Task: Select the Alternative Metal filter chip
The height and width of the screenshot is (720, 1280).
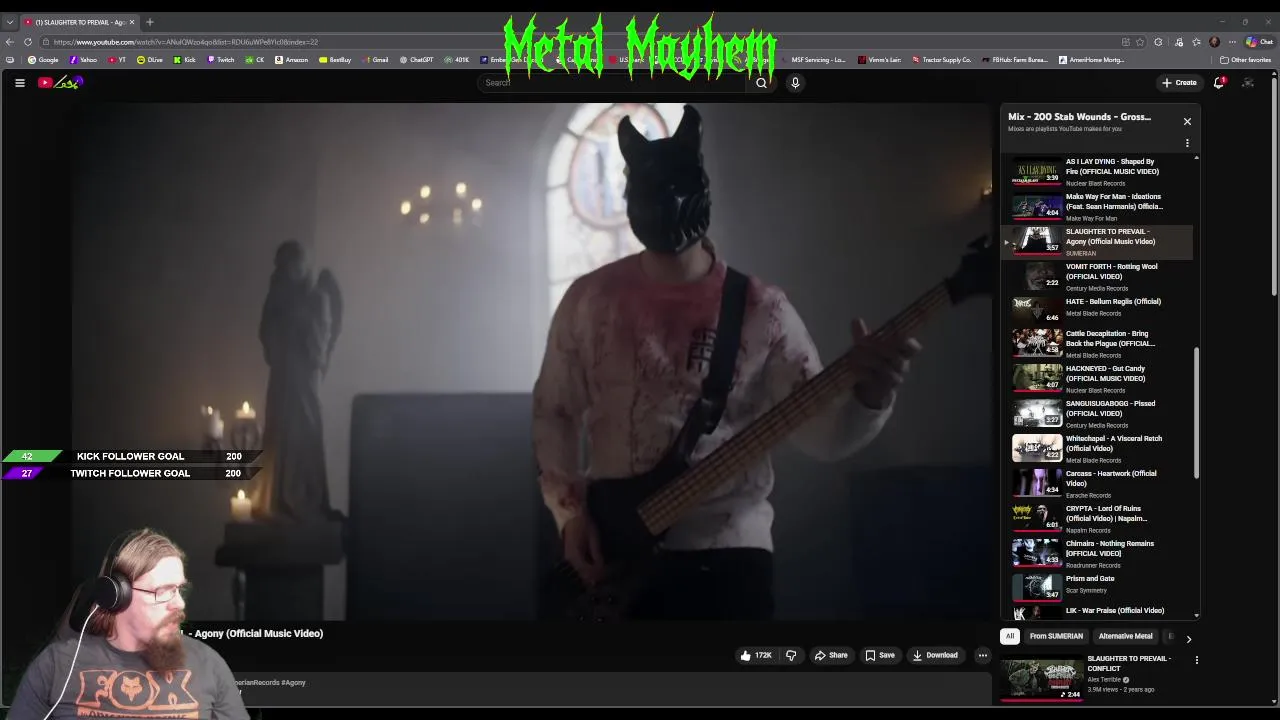Action: (1125, 636)
